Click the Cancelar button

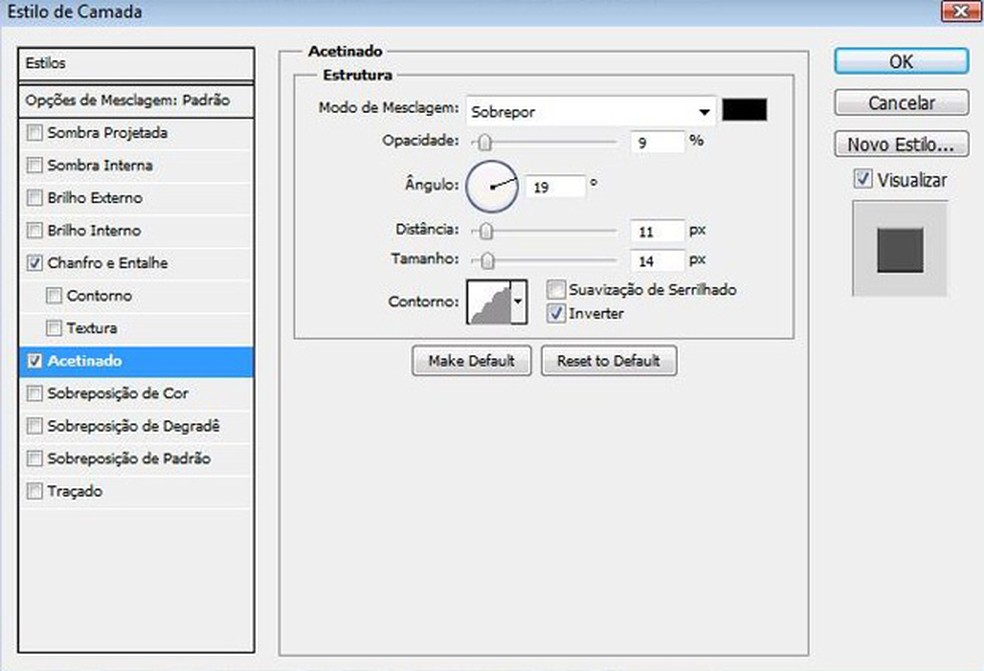click(901, 102)
